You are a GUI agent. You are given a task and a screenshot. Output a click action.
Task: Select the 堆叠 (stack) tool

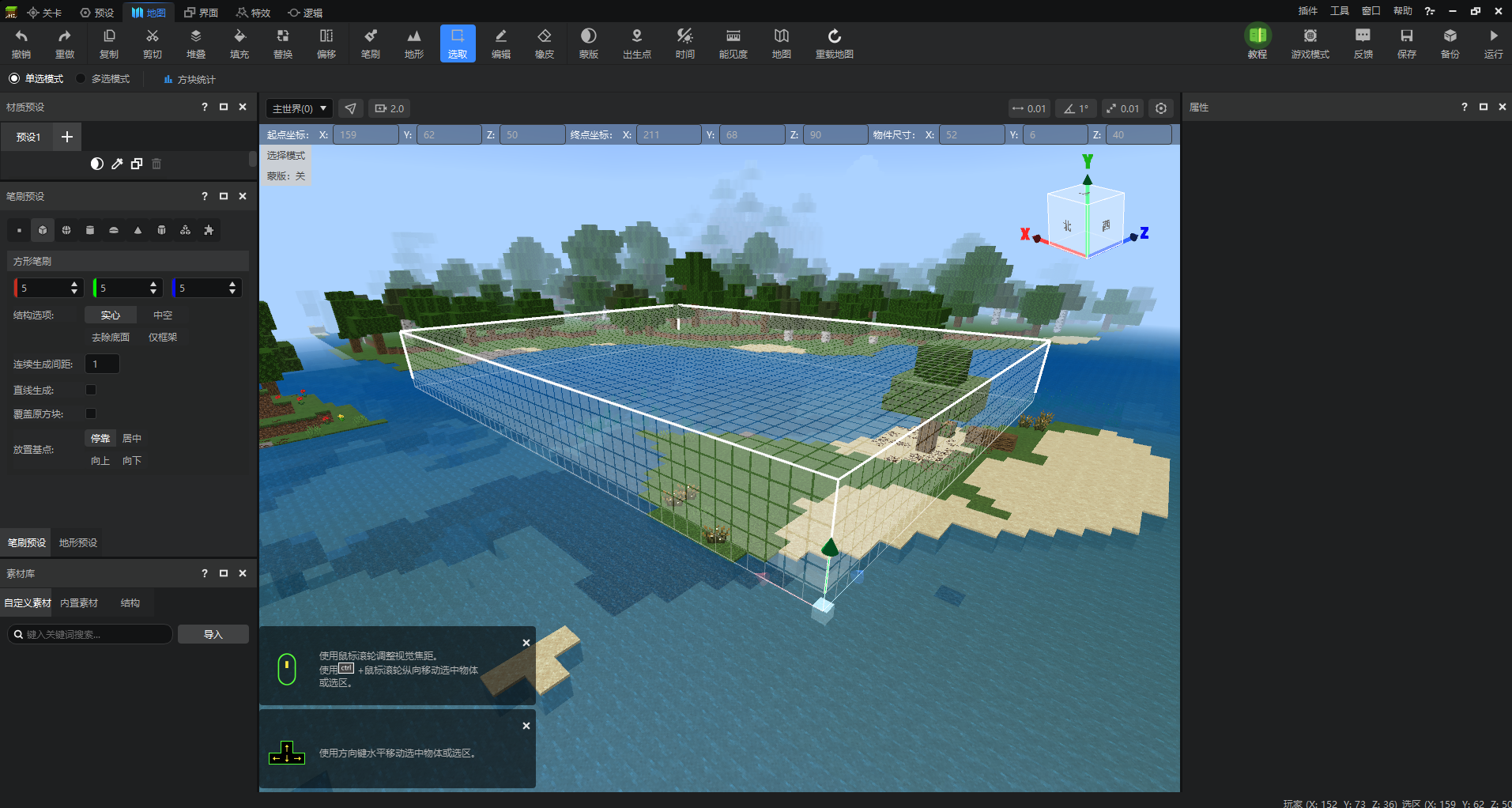click(196, 43)
